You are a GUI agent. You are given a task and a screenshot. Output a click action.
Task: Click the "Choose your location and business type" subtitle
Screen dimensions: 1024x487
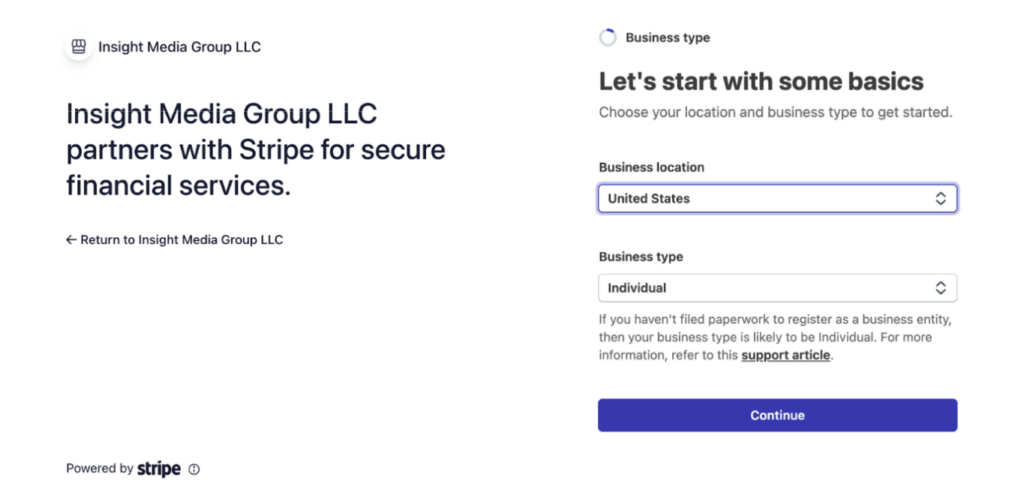[775, 113]
